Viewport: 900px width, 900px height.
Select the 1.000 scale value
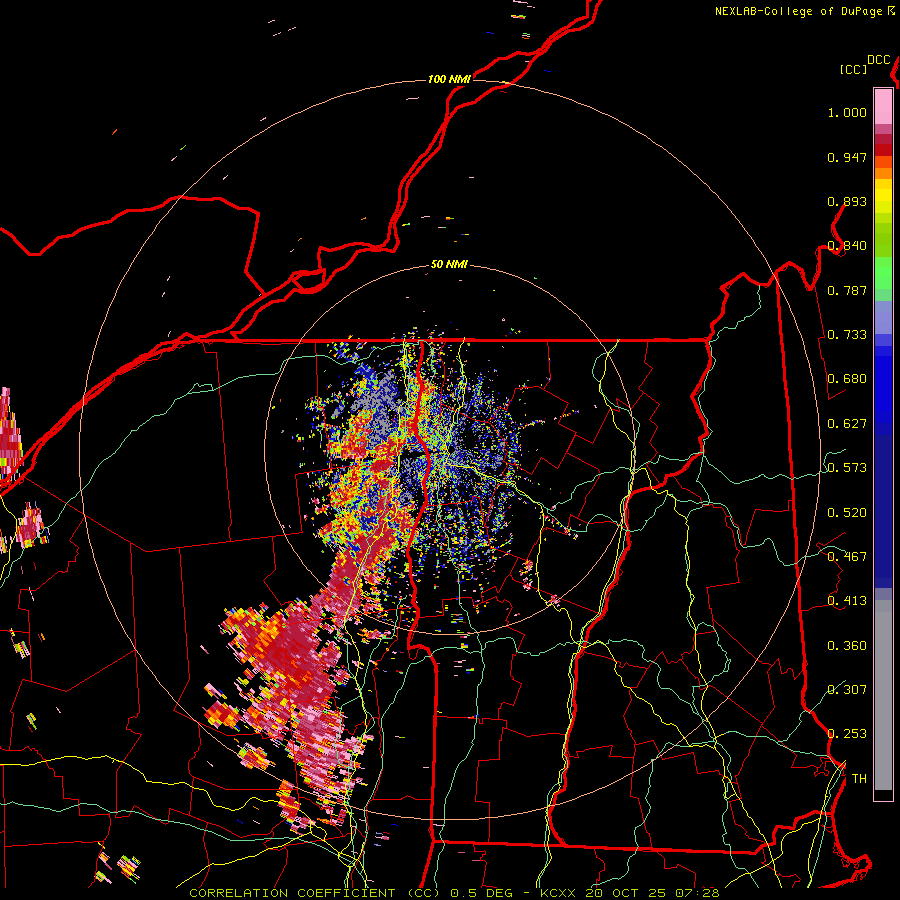(x=847, y=112)
